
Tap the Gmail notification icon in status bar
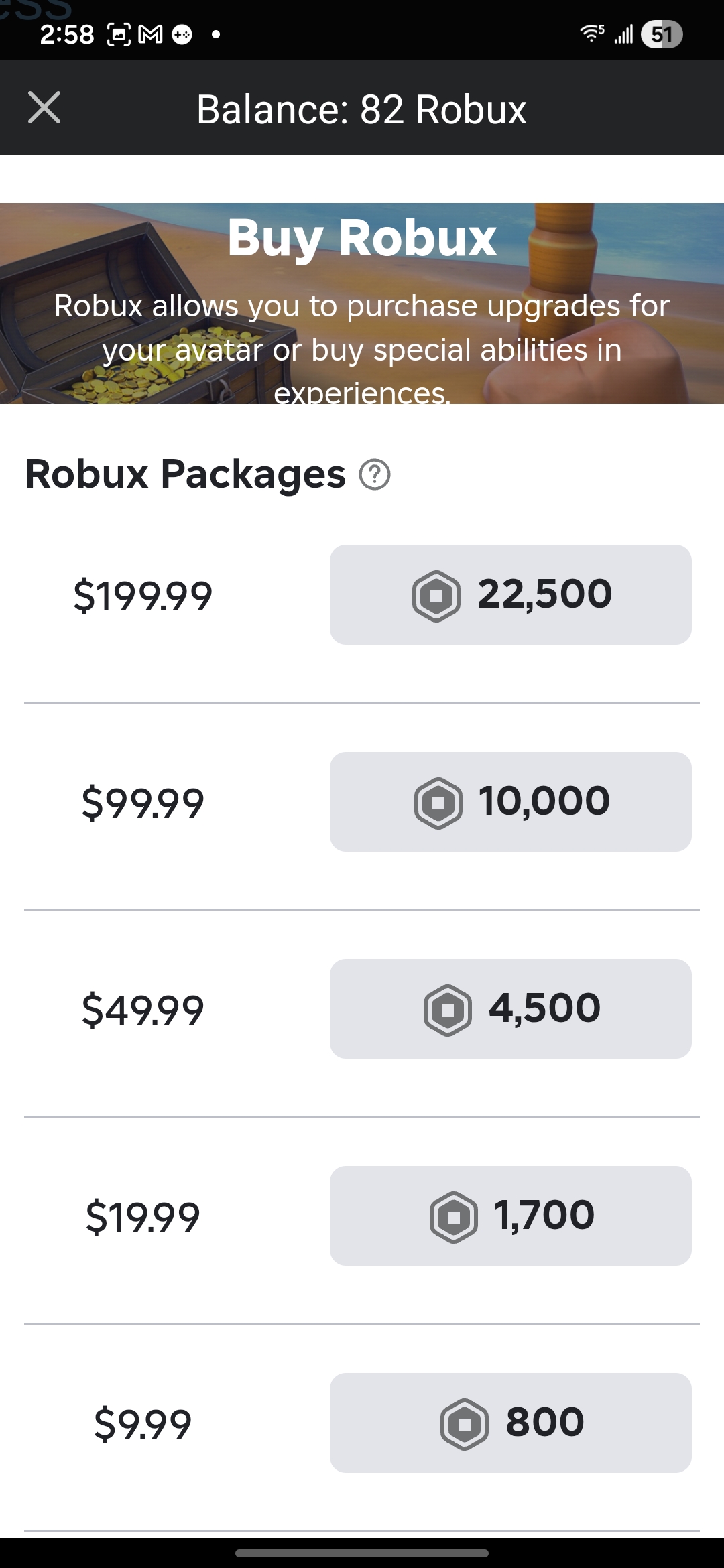pos(150,34)
